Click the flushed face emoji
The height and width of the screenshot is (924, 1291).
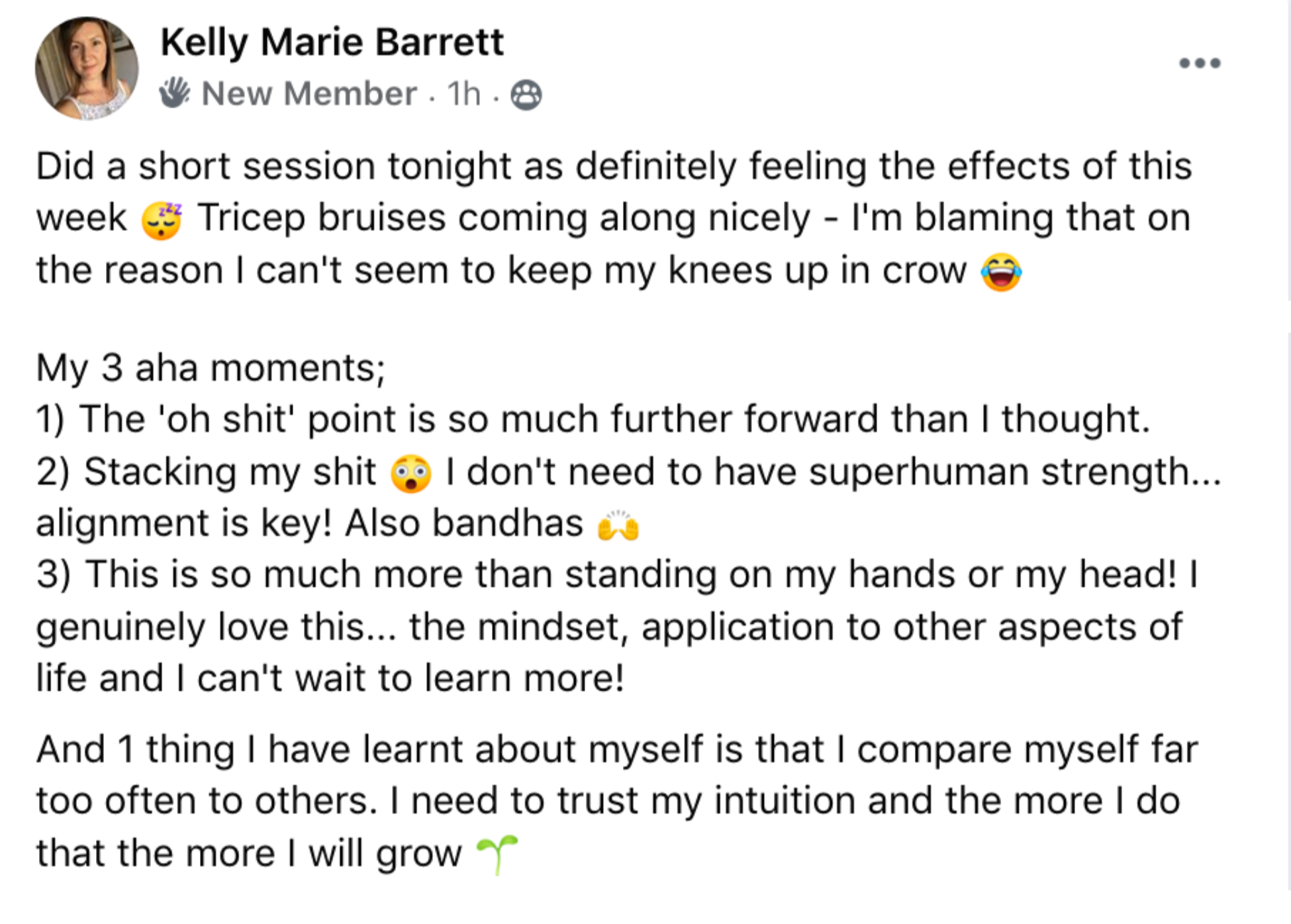pos(410,474)
